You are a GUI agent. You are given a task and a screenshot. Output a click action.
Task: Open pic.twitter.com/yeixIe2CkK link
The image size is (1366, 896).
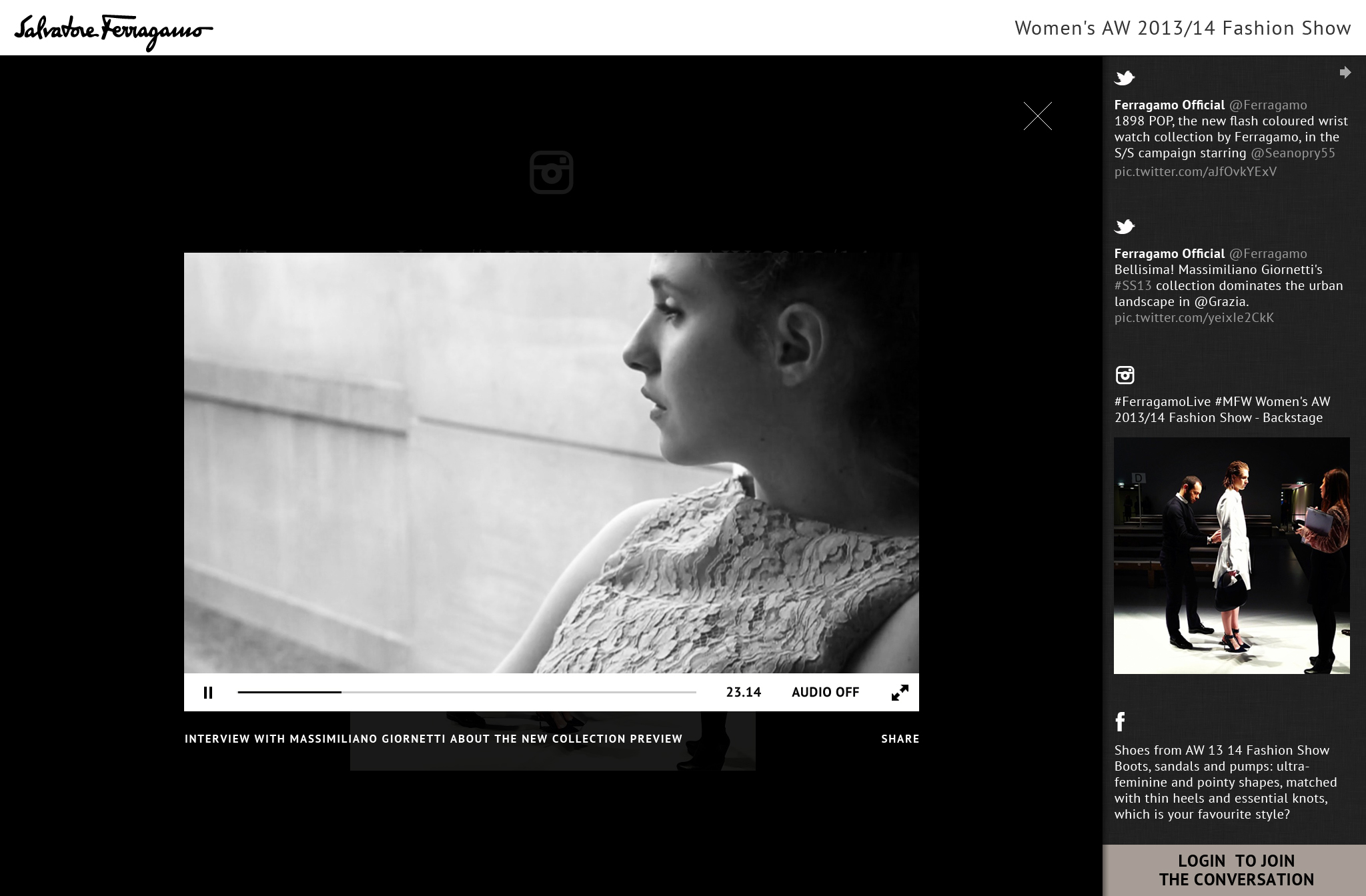pos(1194,317)
